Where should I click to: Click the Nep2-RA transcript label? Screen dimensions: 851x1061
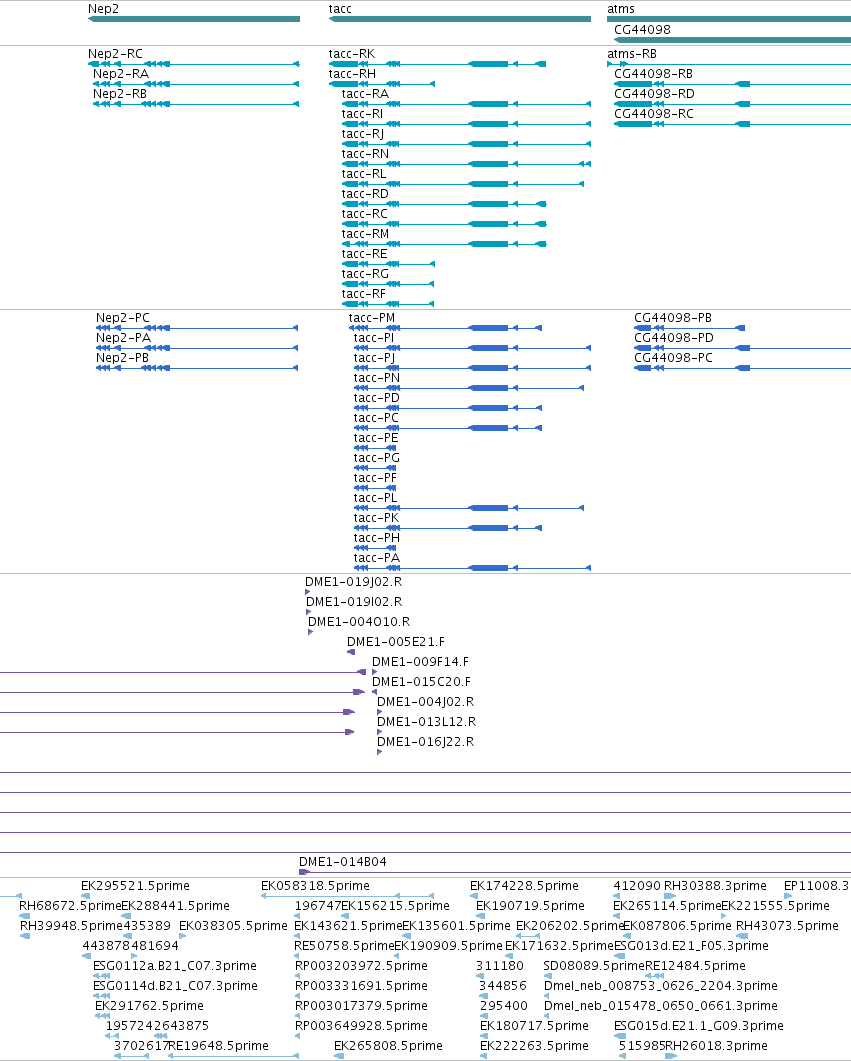120,74
